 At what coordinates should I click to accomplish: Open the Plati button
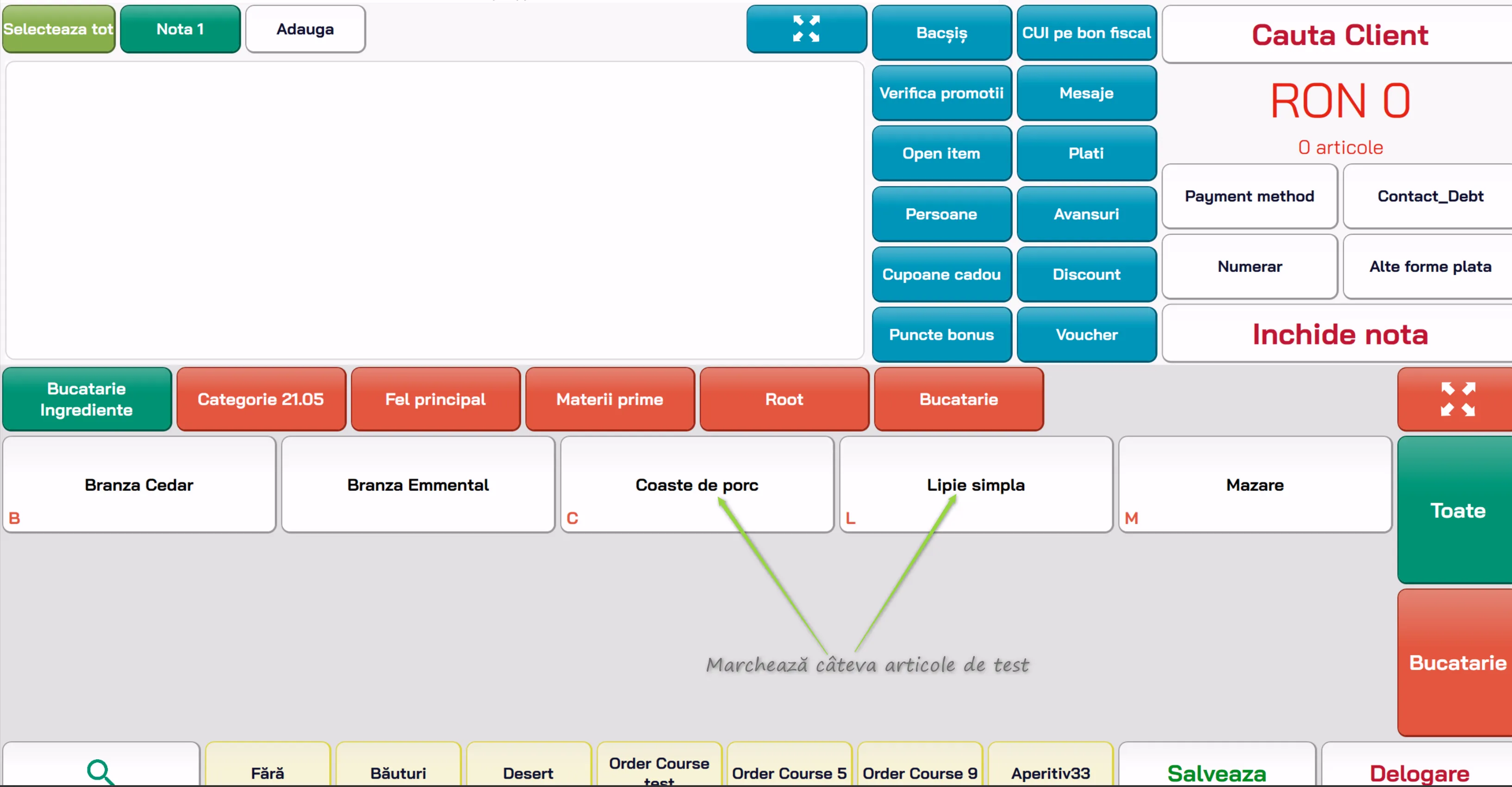tap(1087, 153)
